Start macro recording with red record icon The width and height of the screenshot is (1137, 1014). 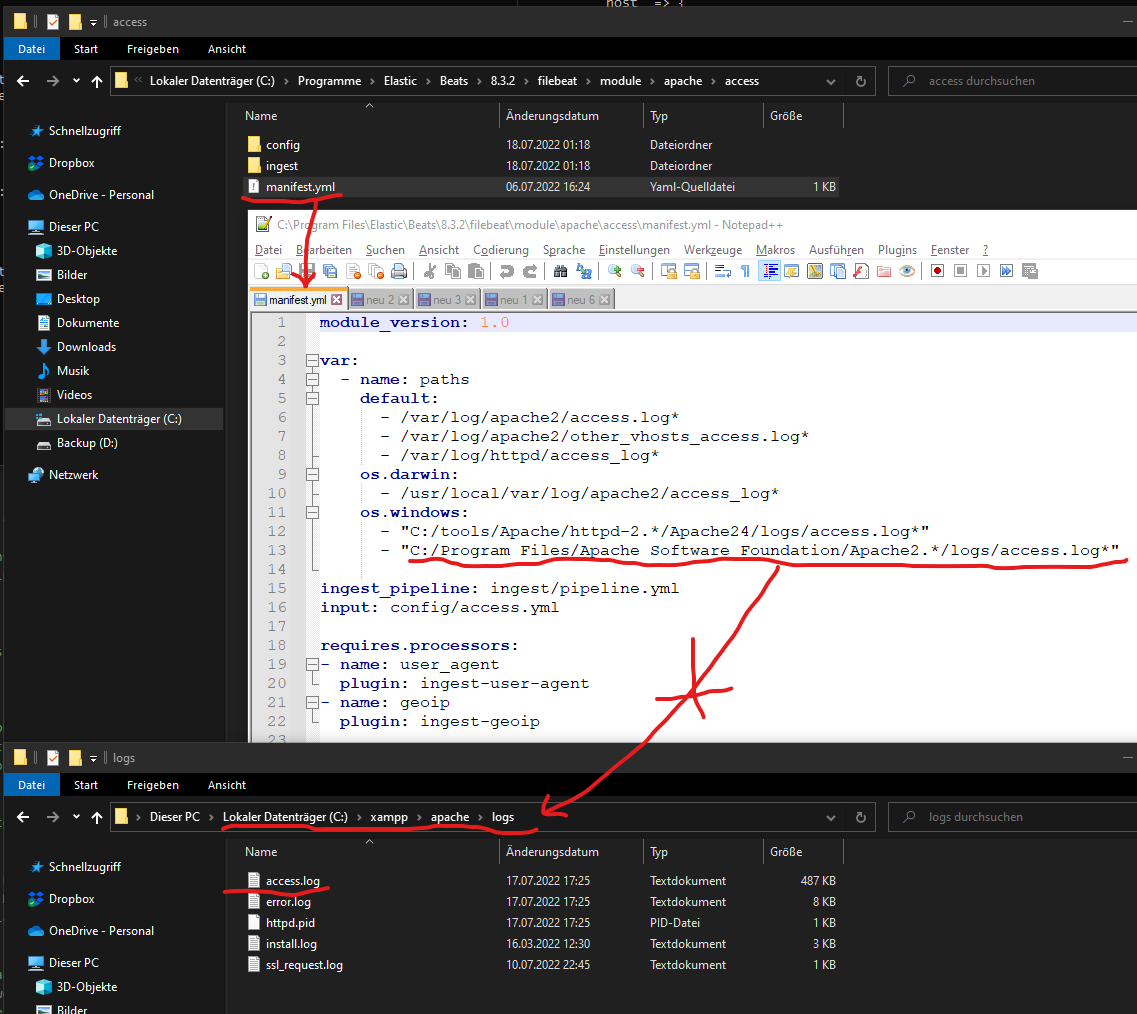point(938,271)
